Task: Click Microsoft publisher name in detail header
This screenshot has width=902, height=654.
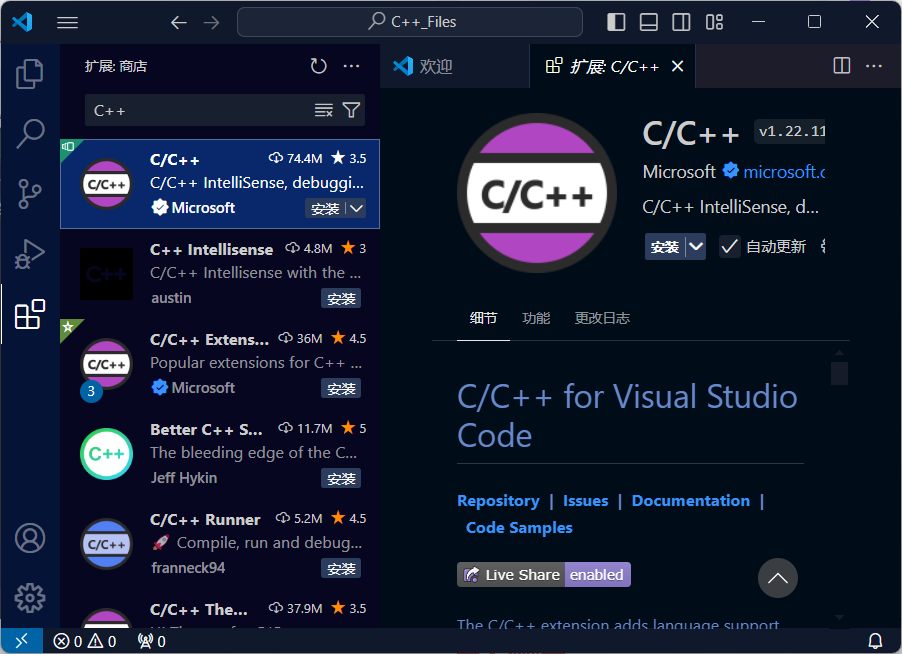Action: [679, 171]
